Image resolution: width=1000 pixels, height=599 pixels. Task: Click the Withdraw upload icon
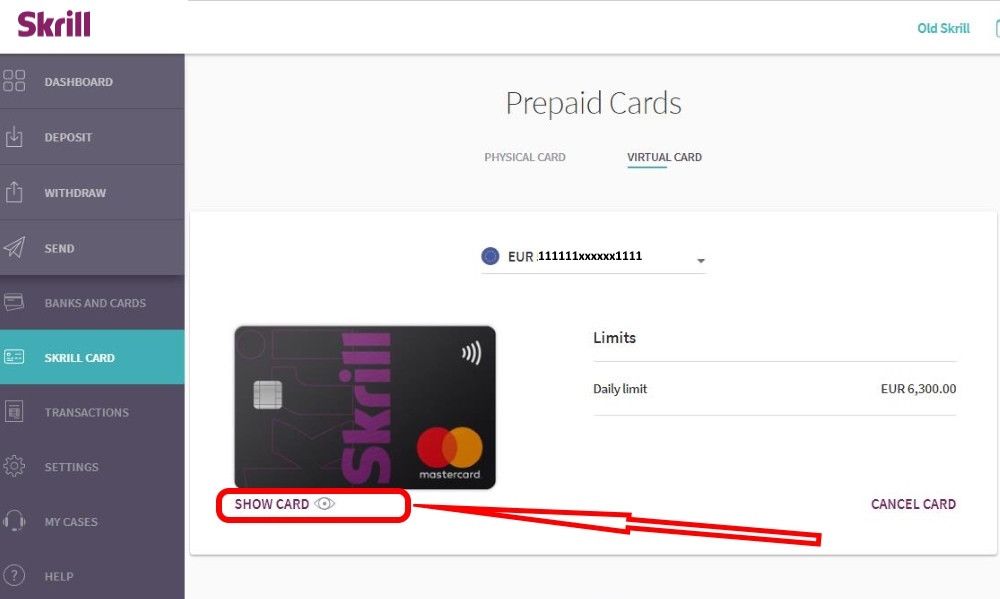14,192
